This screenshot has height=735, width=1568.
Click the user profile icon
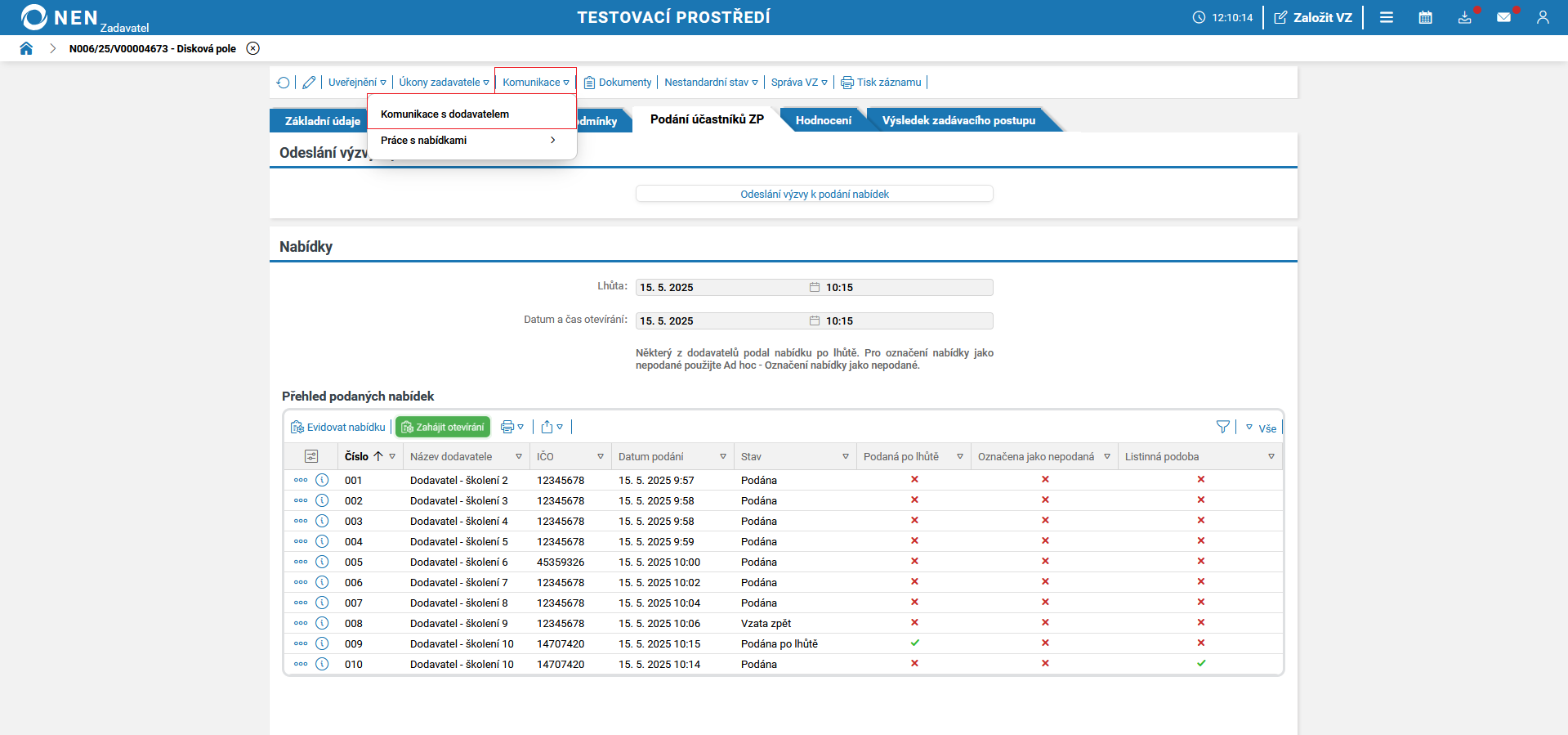(1542, 17)
